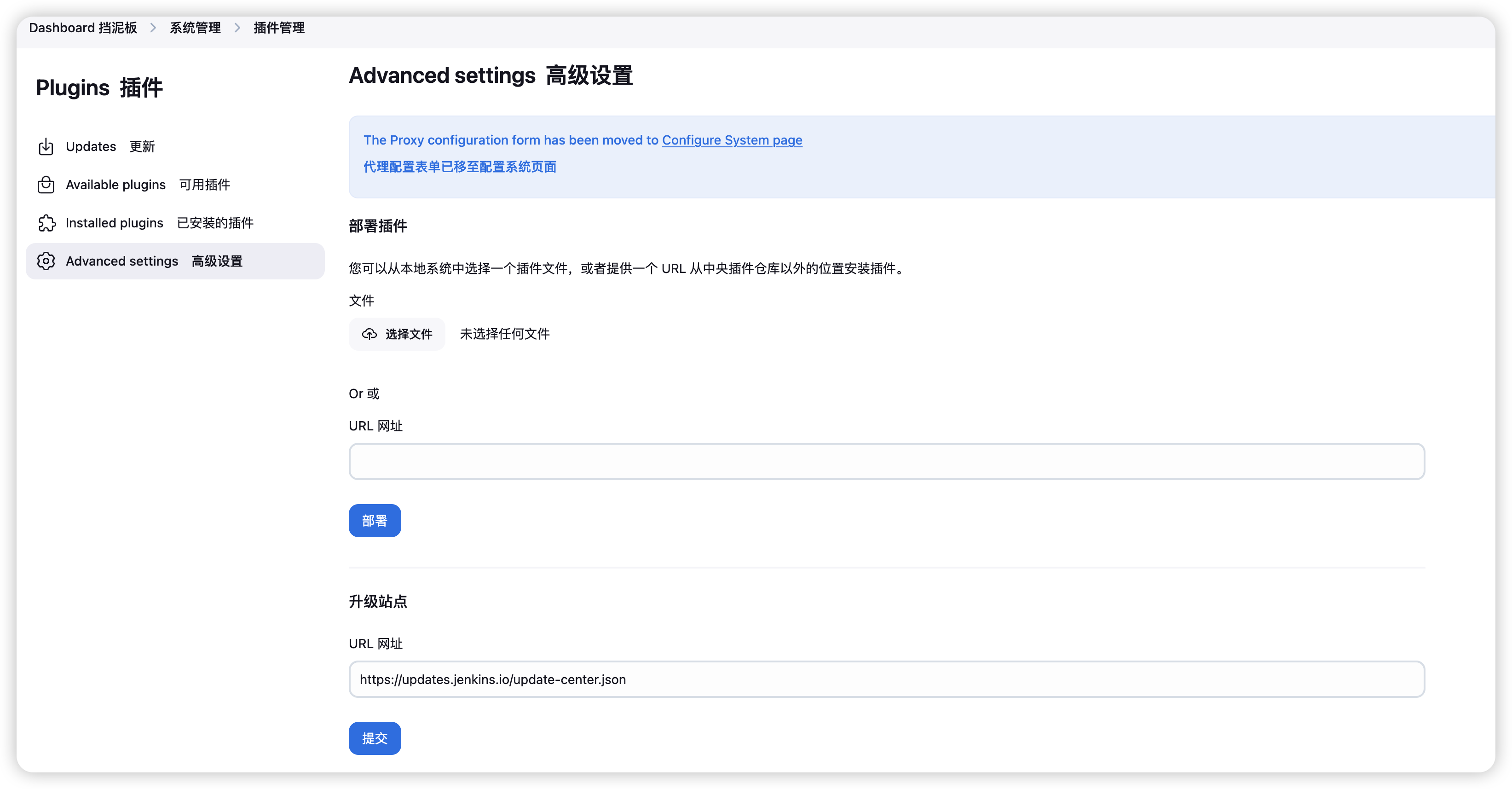Select Advanced settings 高级设置 sidebar item
1512x789 pixels.
click(175, 261)
